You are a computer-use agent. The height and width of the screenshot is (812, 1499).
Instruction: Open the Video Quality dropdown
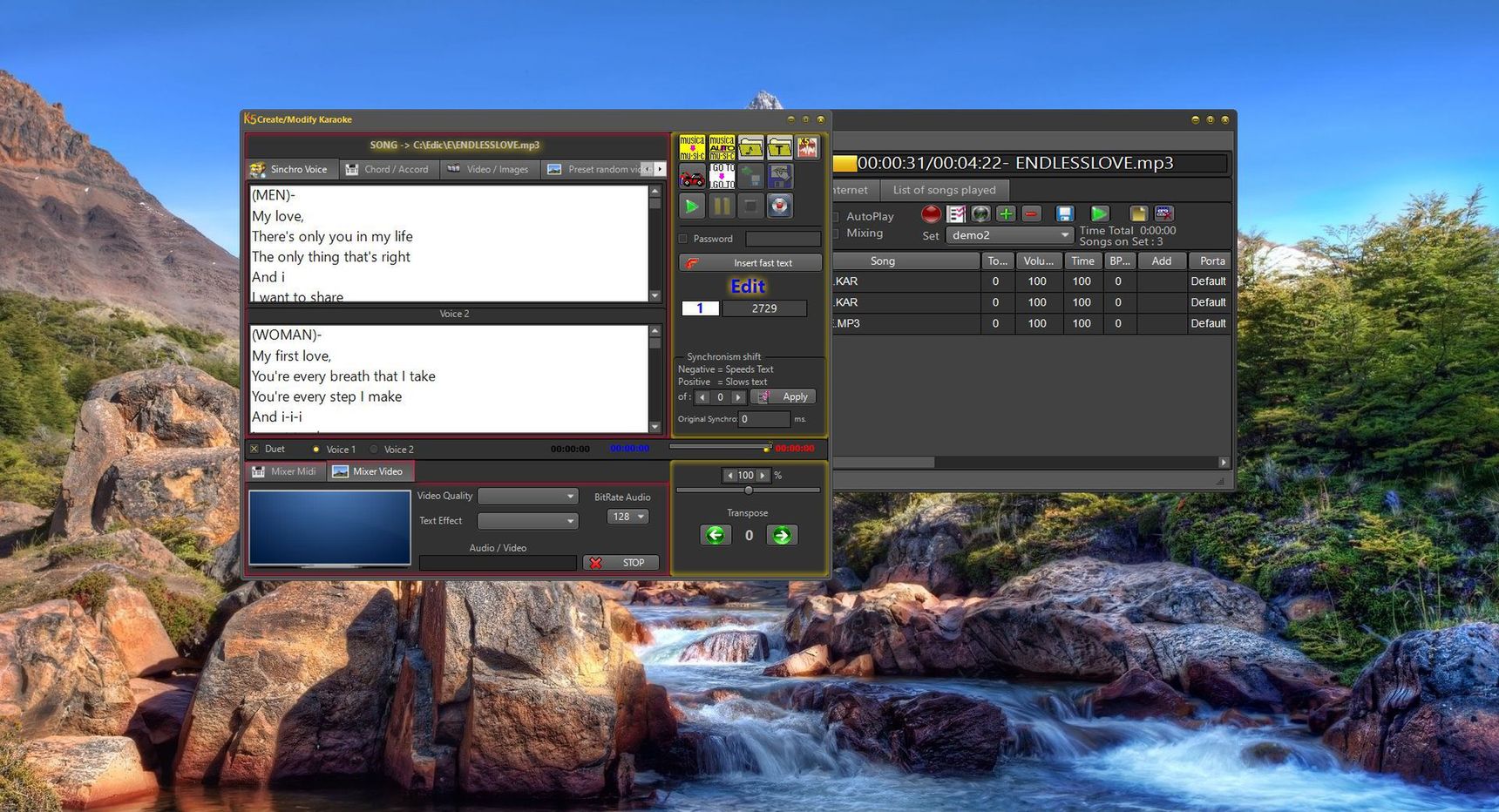(528, 497)
